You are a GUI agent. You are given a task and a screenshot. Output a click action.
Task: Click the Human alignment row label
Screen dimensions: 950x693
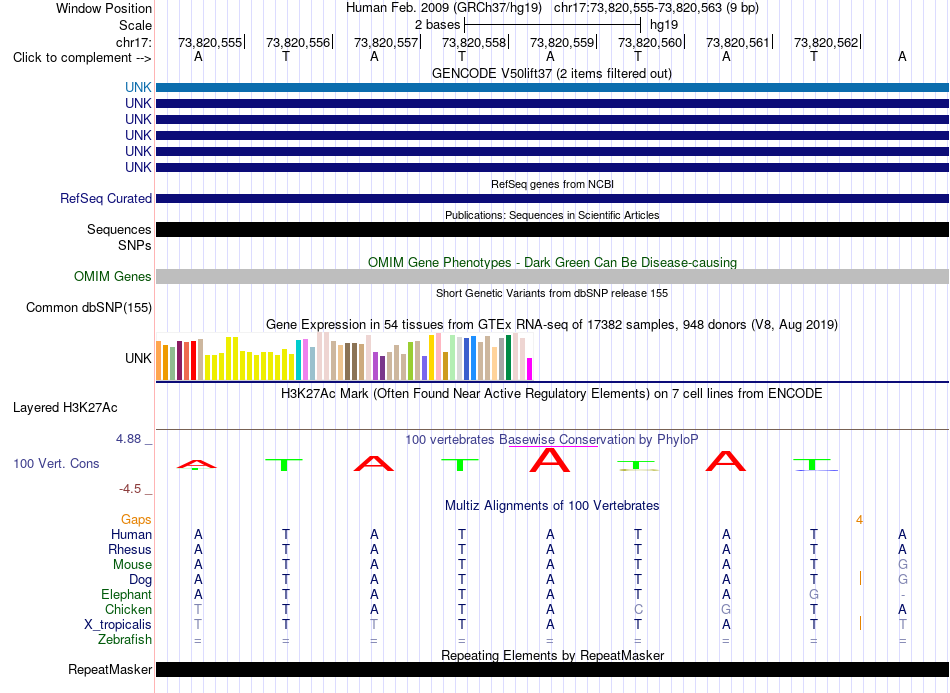131,535
